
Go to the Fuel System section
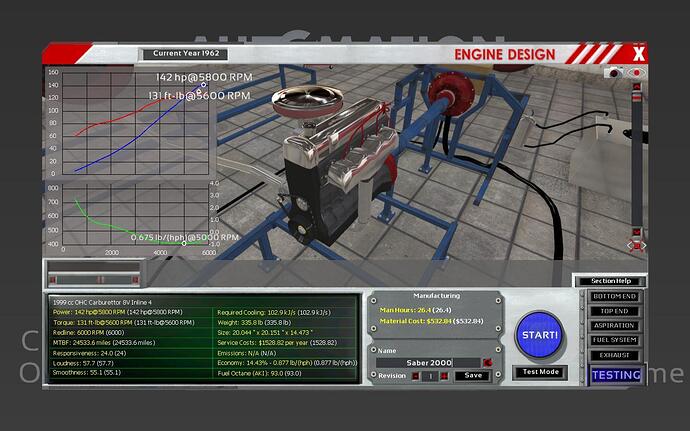point(615,340)
